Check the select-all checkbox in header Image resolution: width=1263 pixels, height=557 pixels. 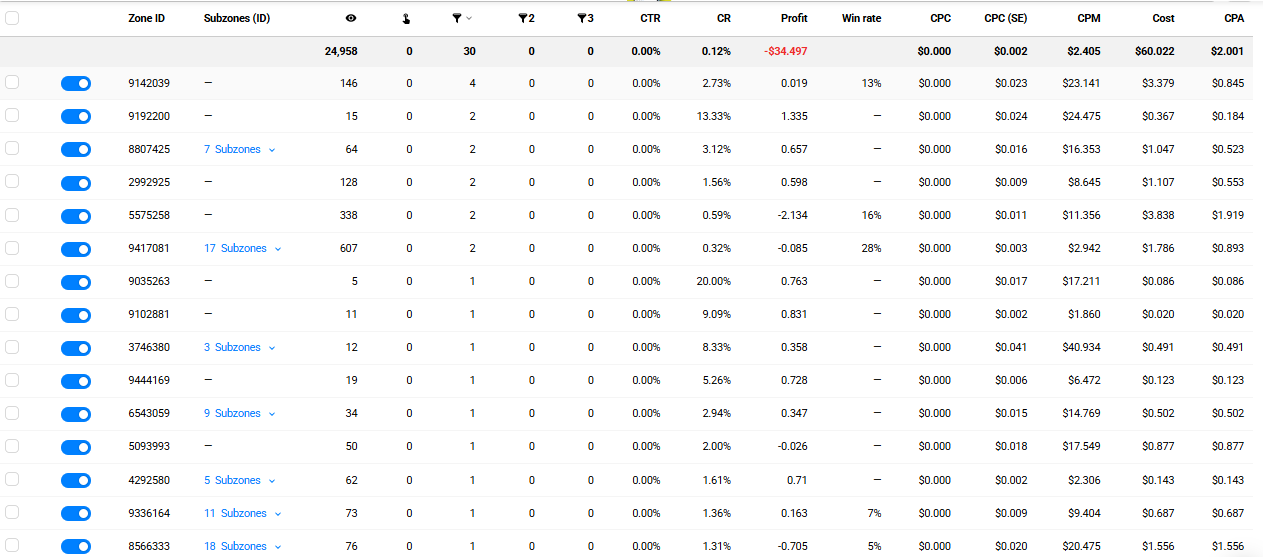[x=12, y=18]
